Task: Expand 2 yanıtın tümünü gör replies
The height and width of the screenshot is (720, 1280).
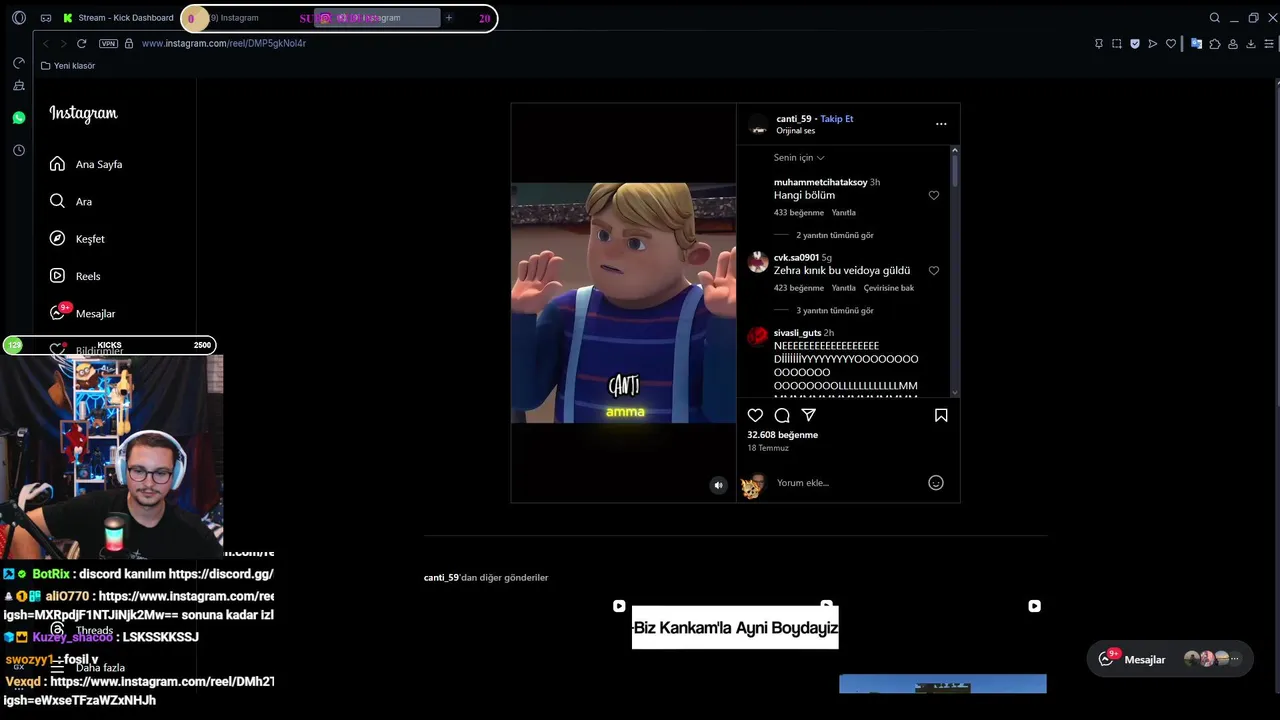Action: tap(835, 235)
